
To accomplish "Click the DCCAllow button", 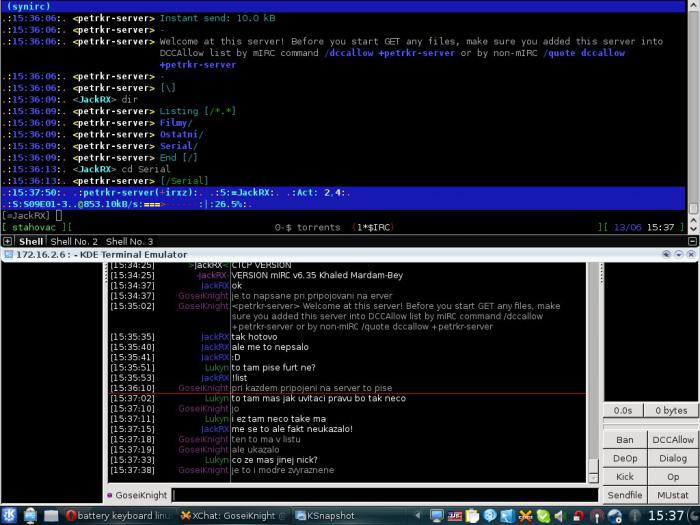I will coord(673,440).
